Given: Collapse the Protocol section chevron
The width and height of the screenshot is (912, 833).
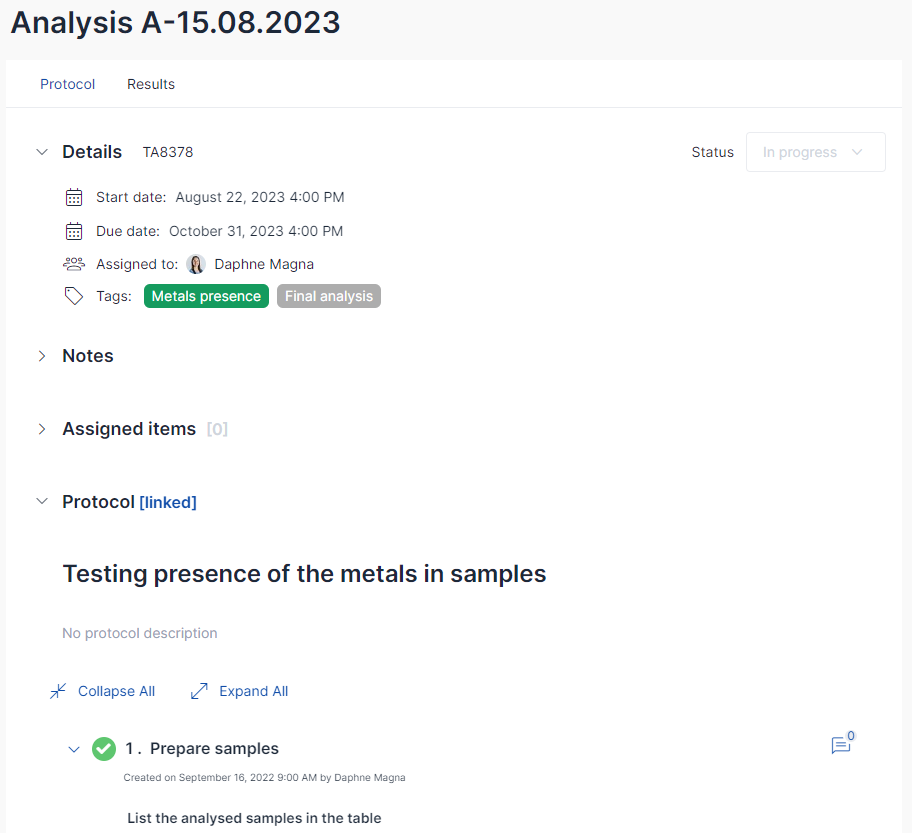Looking at the screenshot, I should pos(42,501).
